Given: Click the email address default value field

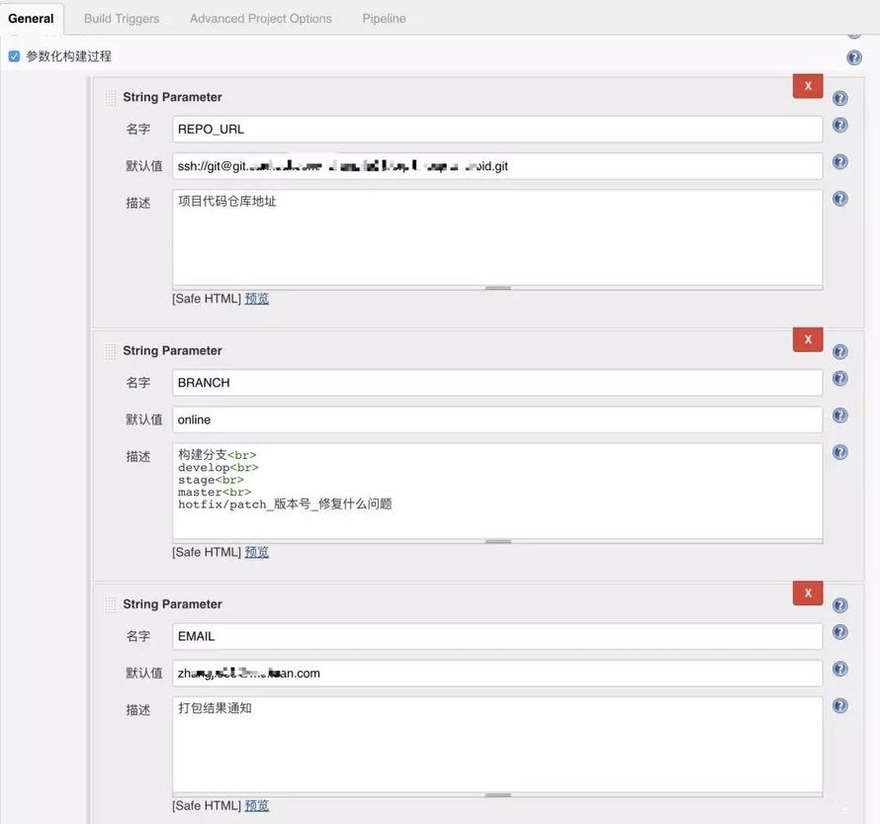Looking at the screenshot, I should coord(497,673).
